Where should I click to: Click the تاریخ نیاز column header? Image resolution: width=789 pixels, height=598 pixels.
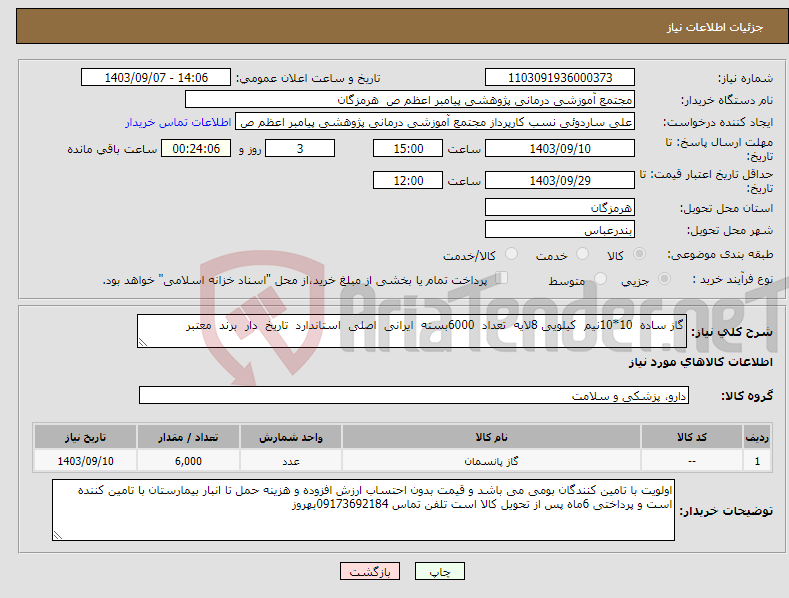86,437
